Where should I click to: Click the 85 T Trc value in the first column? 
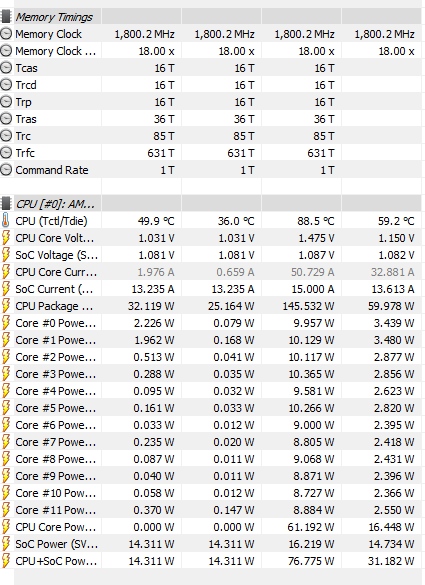click(163, 136)
